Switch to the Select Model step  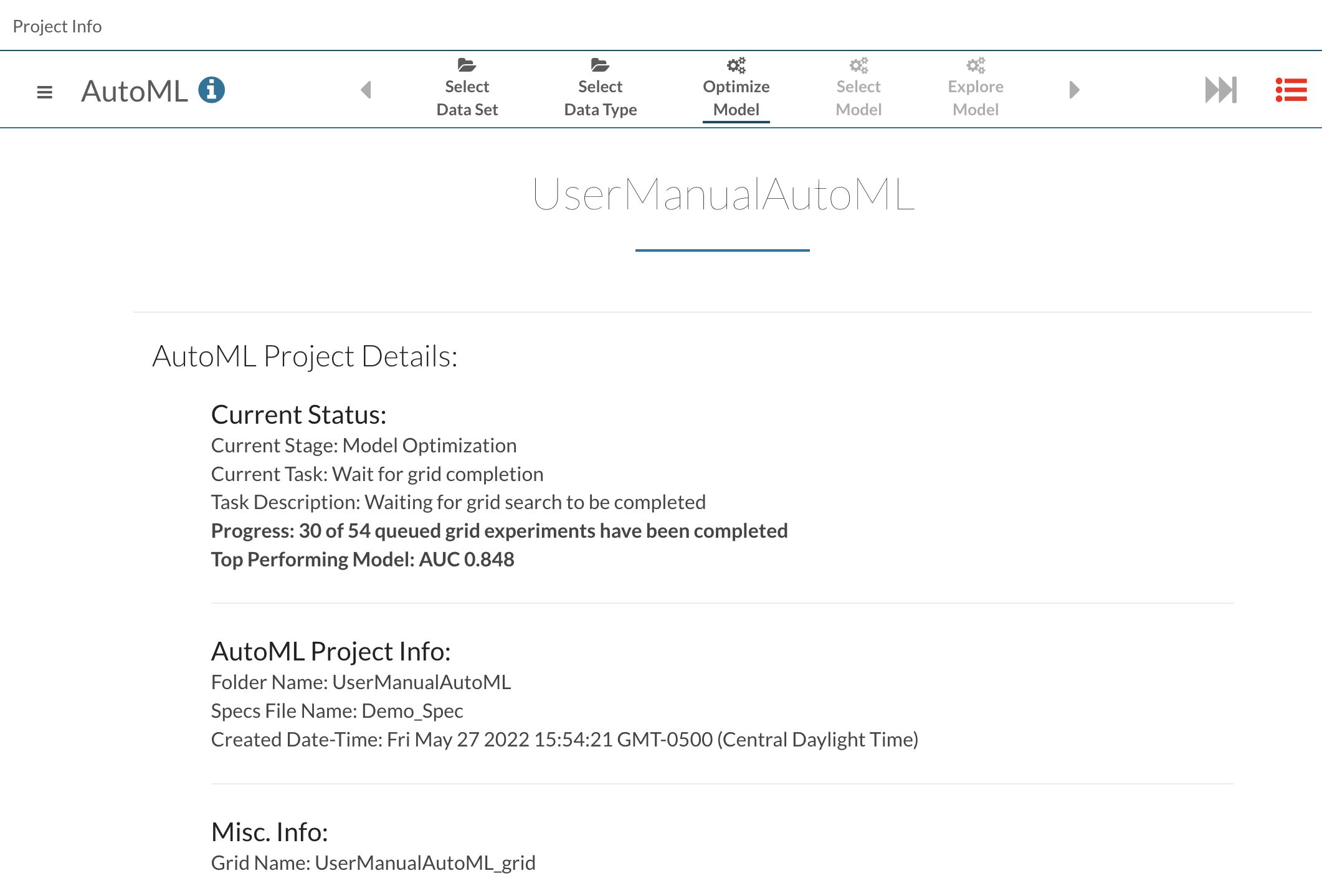(858, 98)
